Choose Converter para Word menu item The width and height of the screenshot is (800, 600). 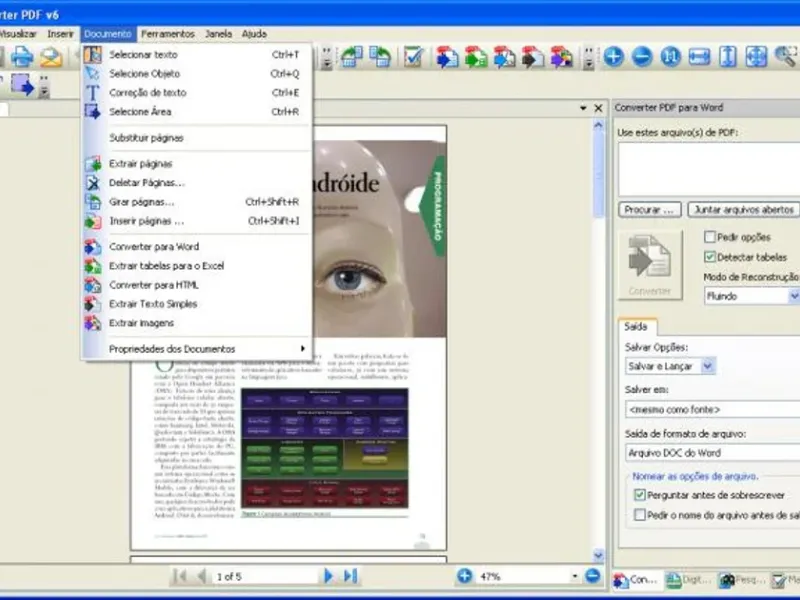(x=198, y=246)
